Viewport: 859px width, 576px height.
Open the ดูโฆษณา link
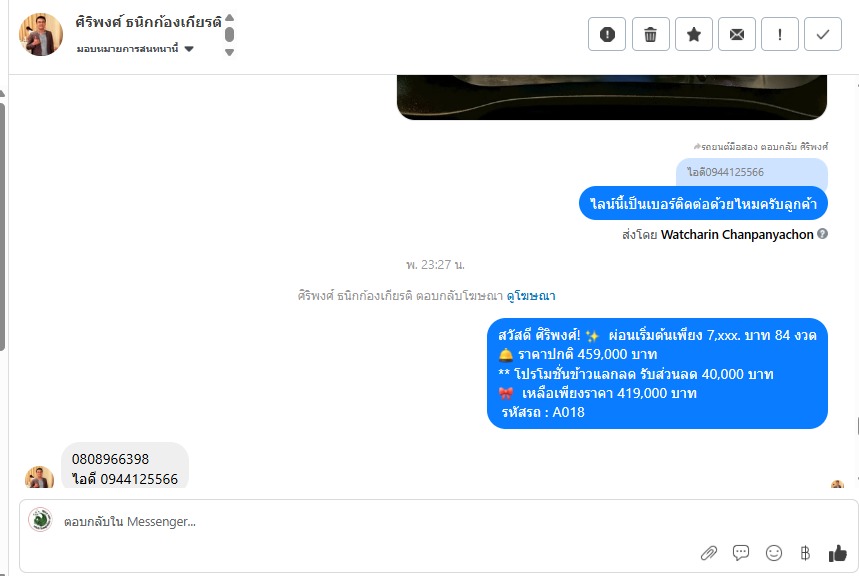[x=531, y=296]
